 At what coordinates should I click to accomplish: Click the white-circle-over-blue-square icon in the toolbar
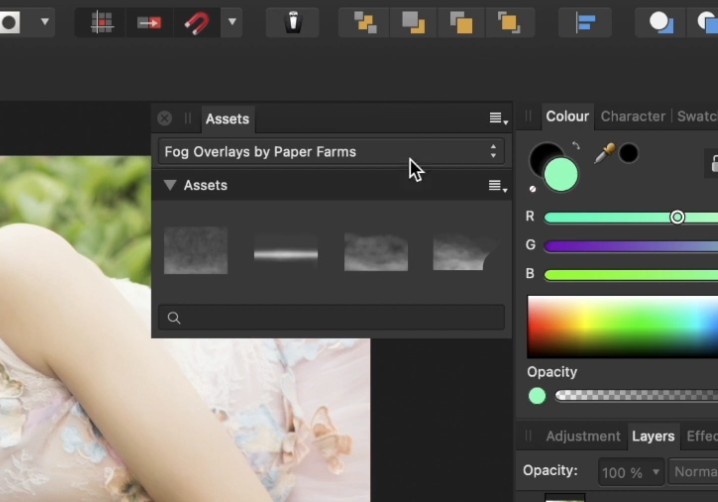point(661,22)
